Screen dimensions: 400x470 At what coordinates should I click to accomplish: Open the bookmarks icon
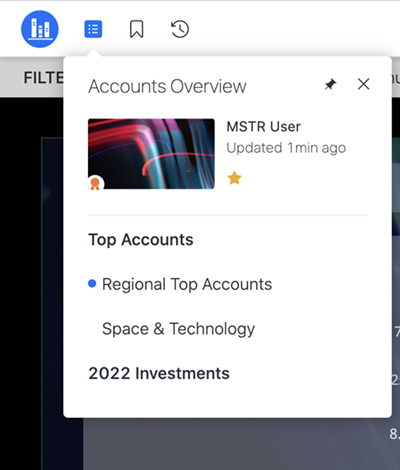tap(136, 29)
